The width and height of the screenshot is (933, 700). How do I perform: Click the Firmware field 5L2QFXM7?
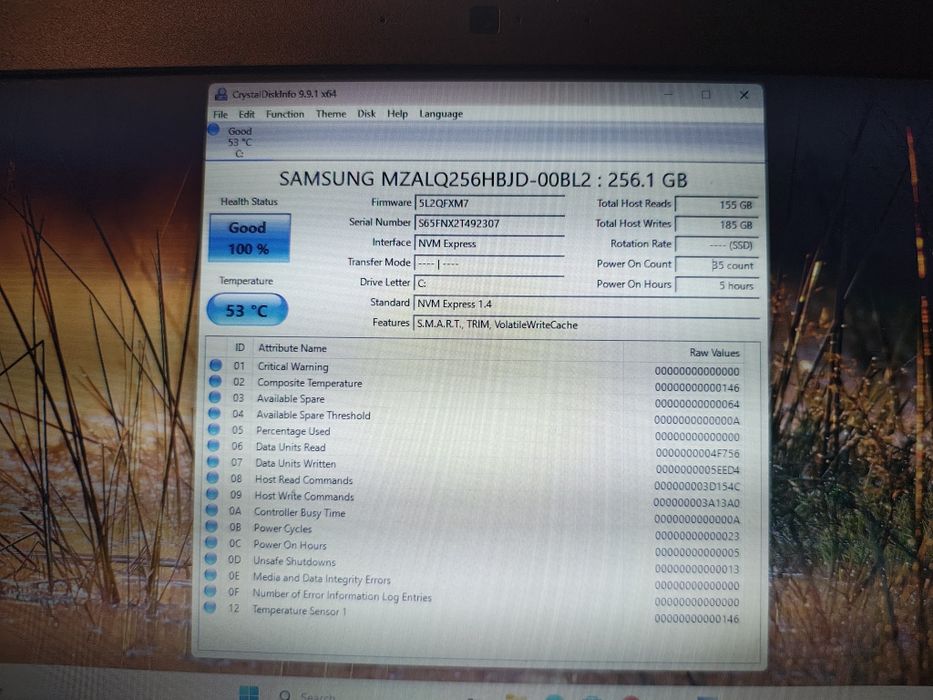coord(489,204)
